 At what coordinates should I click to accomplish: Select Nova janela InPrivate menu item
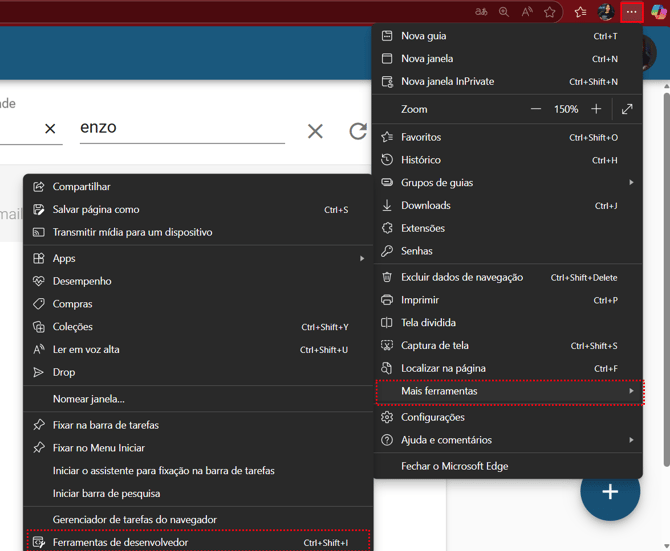(447, 81)
